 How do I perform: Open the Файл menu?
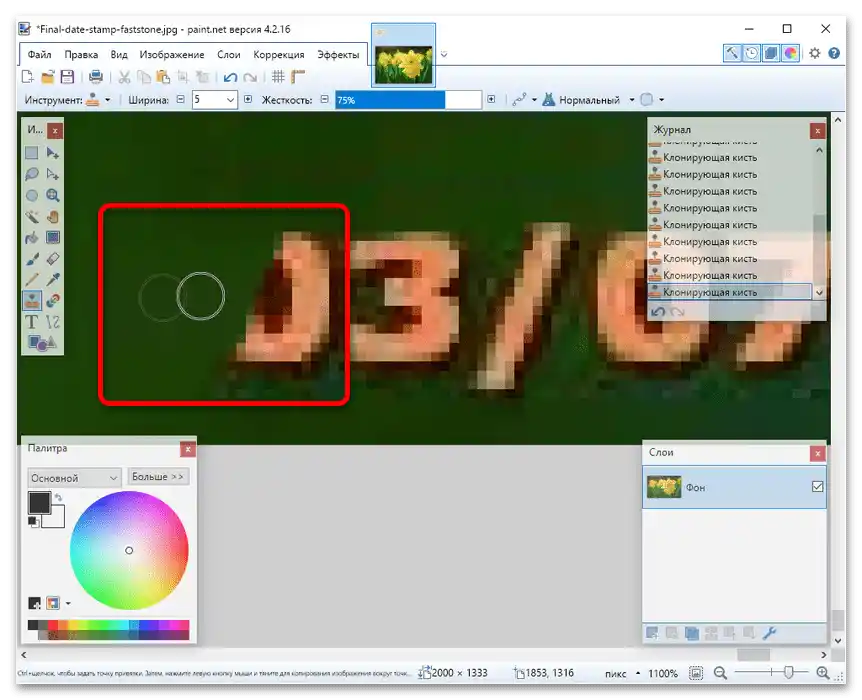(40, 54)
